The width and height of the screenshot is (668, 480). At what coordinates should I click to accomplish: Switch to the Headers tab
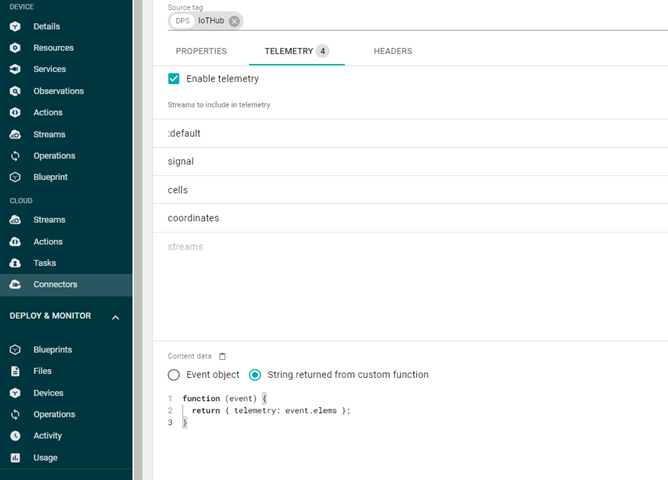[x=393, y=51]
